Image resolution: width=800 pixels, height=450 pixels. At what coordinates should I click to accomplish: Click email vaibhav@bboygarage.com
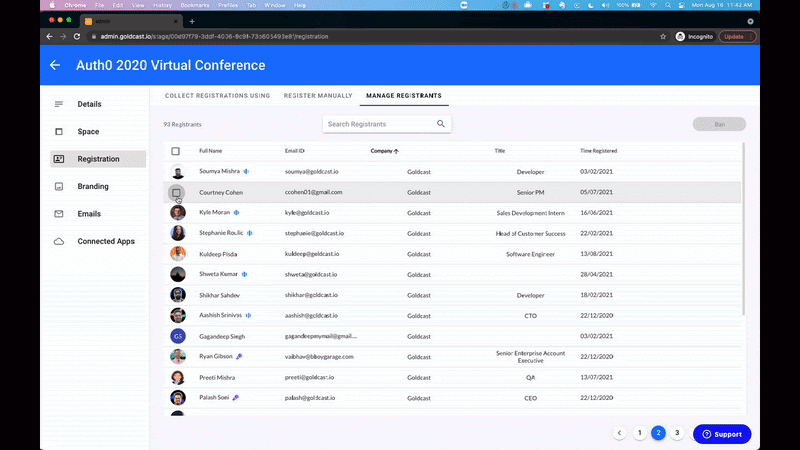[x=319, y=357]
